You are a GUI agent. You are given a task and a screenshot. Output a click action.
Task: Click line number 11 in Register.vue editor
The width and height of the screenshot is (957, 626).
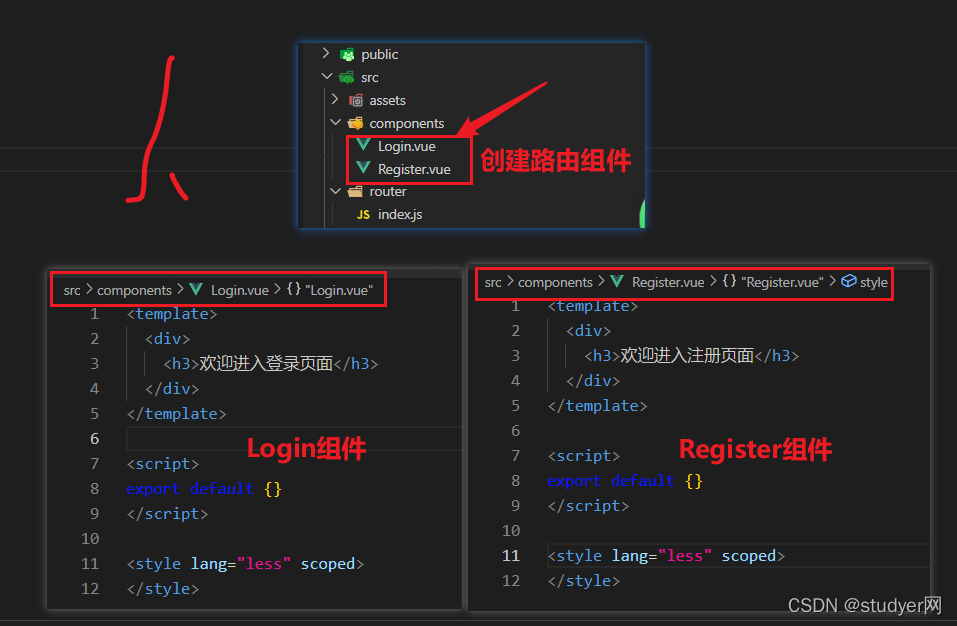click(x=511, y=556)
